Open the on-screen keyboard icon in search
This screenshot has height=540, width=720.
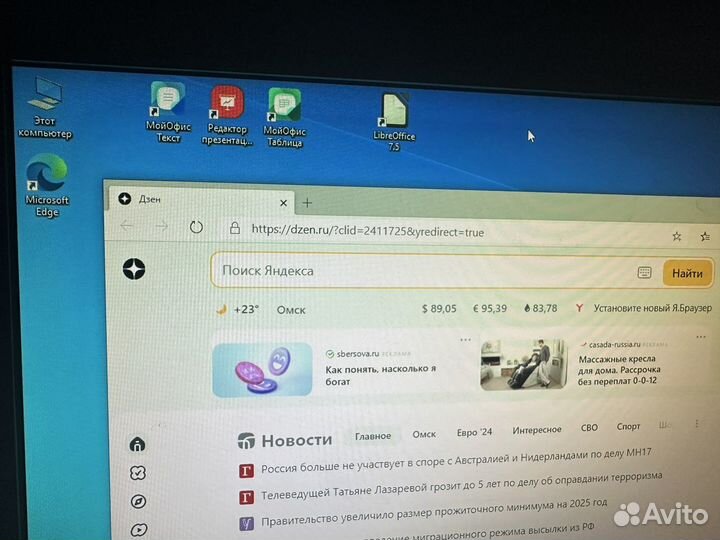click(644, 272)
